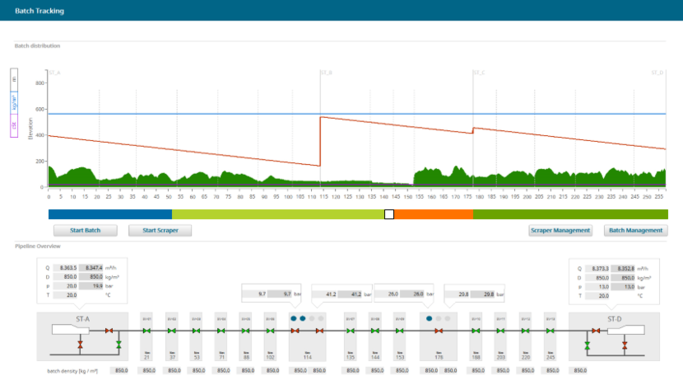Open Batch Management
Viewport: 683px width, 385px height.
(x=636, y=230)
